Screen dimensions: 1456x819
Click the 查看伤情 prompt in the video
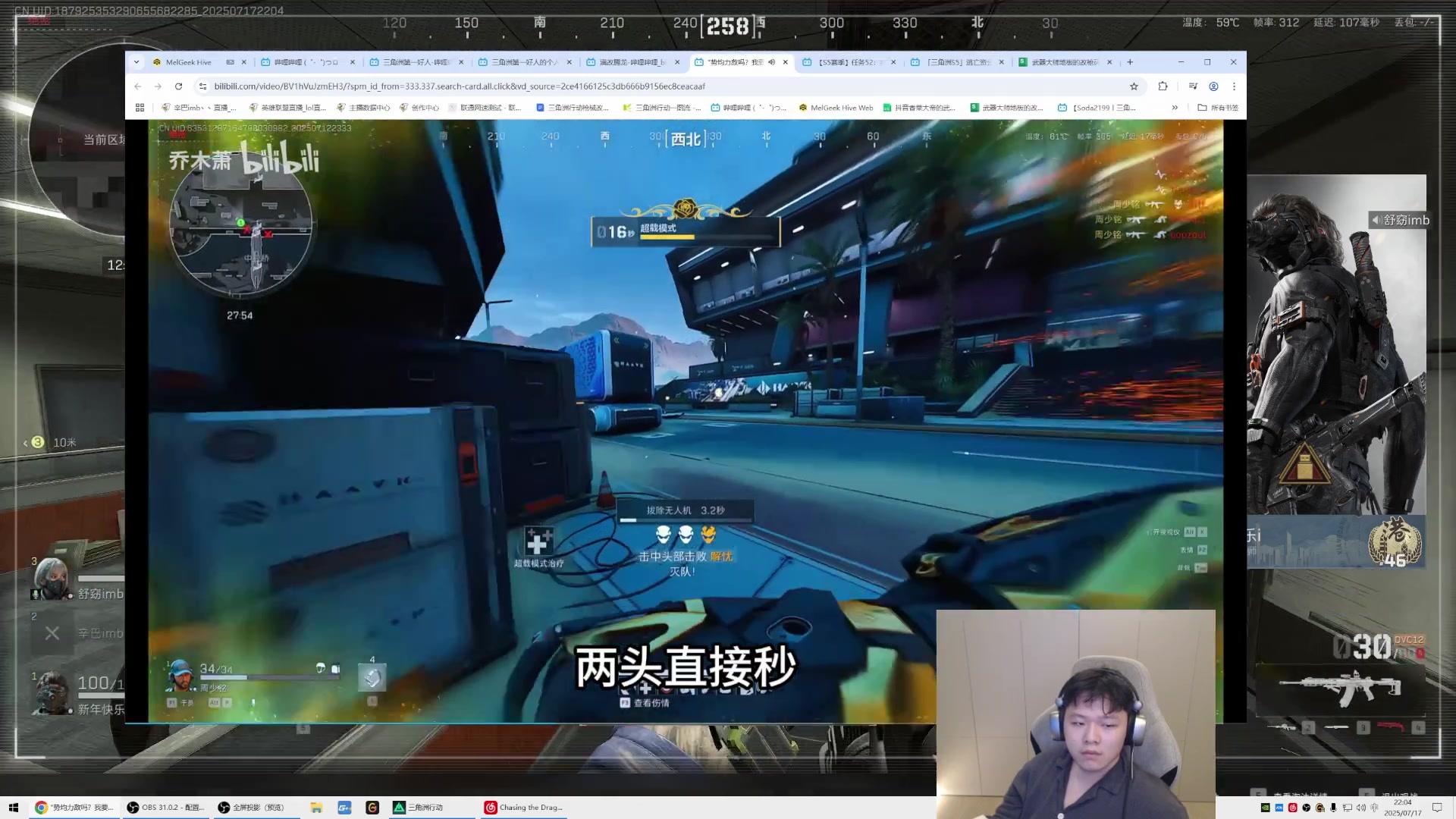pyautogui.click(x=645, y=703)
